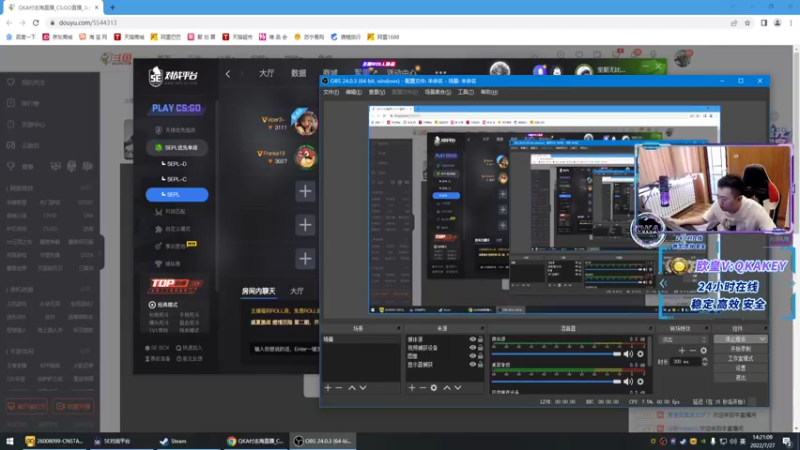Image resolution: width=800 pixels, height=450 pixels.
Task: Click 开始录制 button in OBS controls
Action: click(x=740, y=349)
